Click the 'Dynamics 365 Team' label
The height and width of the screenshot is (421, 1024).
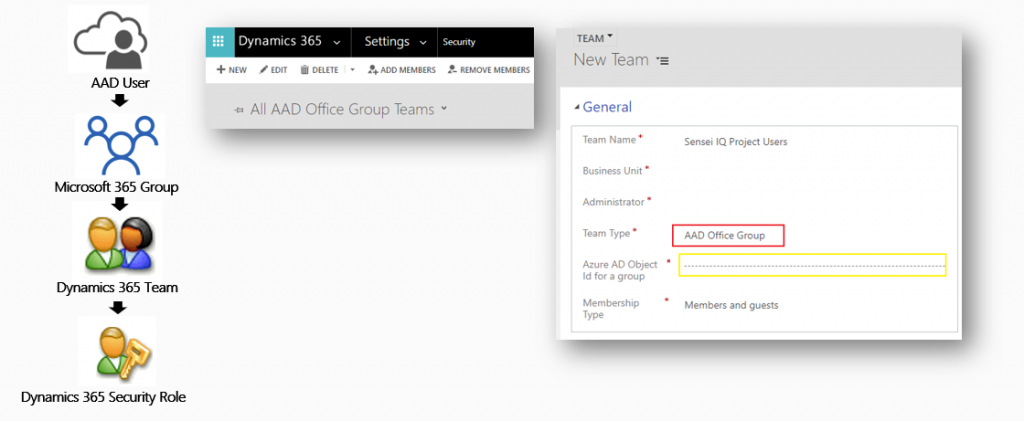coord(117,287)
